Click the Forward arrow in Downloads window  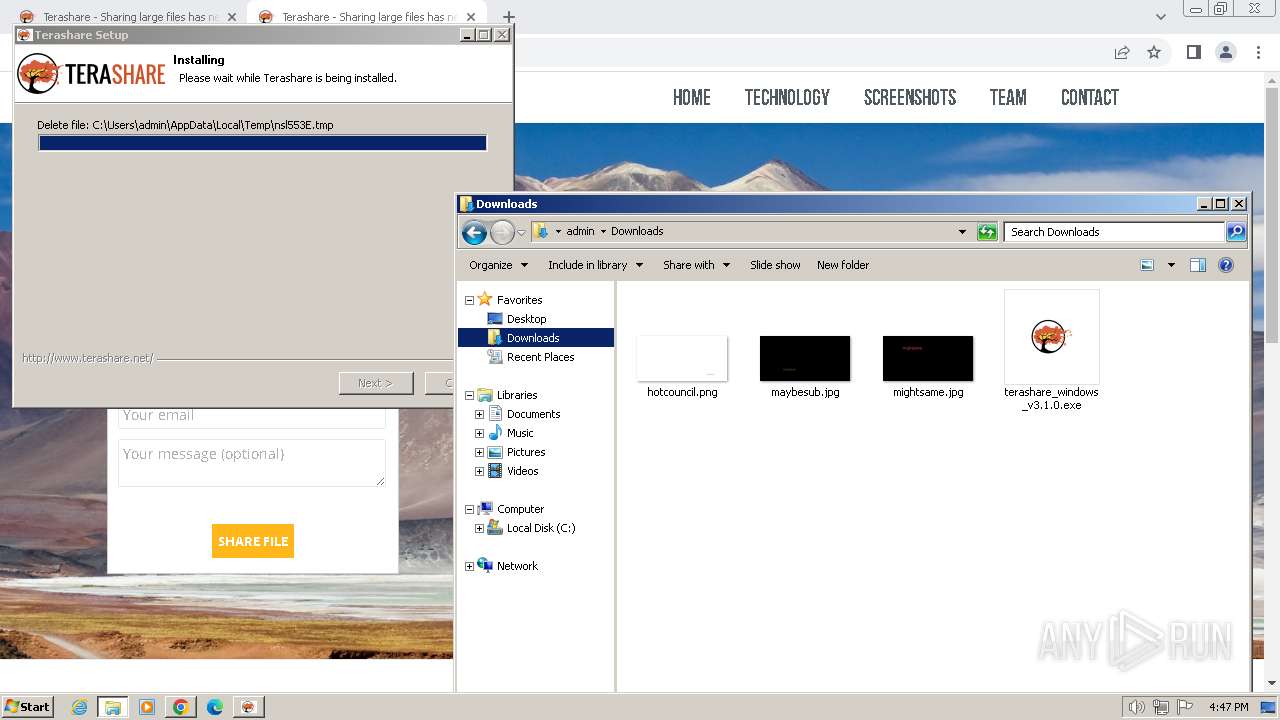tap(502, 232)
